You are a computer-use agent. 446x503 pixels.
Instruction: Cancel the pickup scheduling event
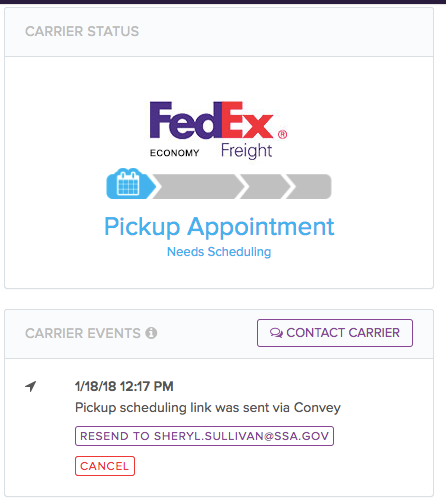105,466
